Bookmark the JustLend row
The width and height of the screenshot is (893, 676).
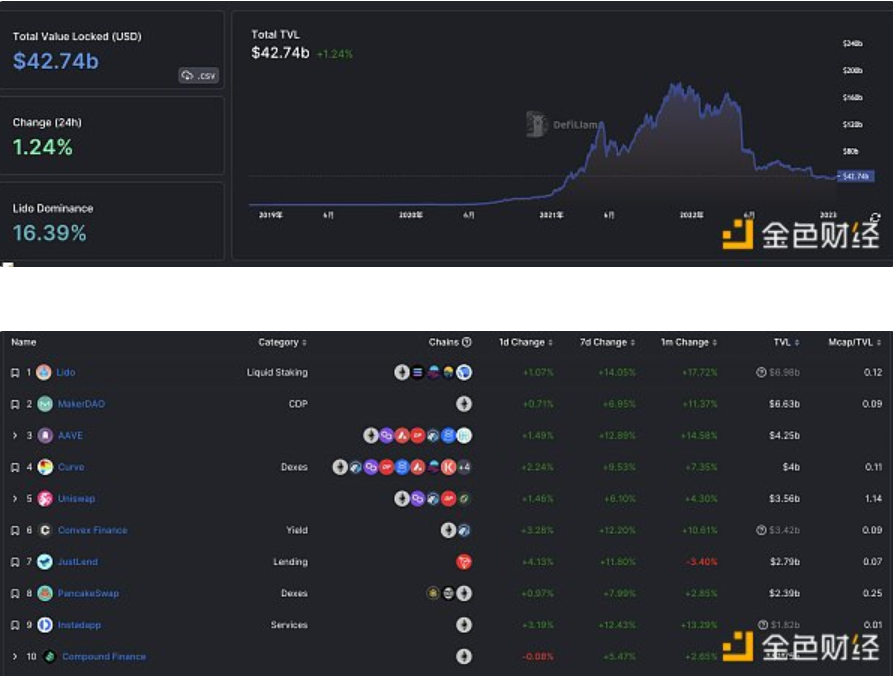(x=15, y=562)
